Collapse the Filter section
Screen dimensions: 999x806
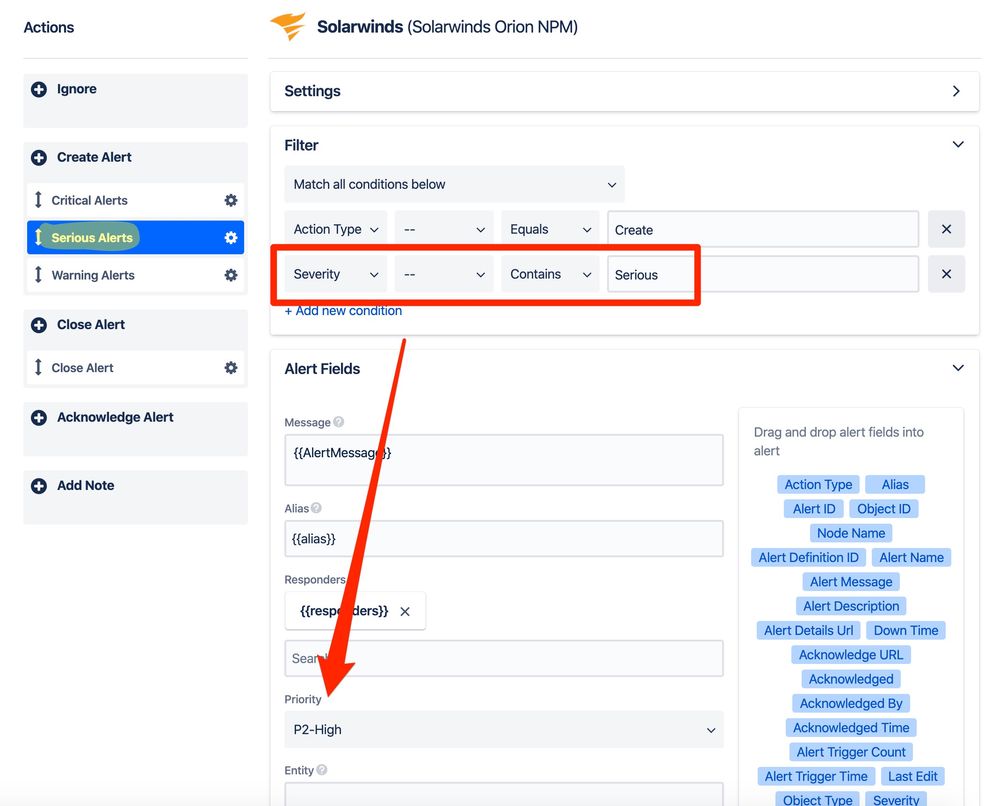tap(958, 145)
